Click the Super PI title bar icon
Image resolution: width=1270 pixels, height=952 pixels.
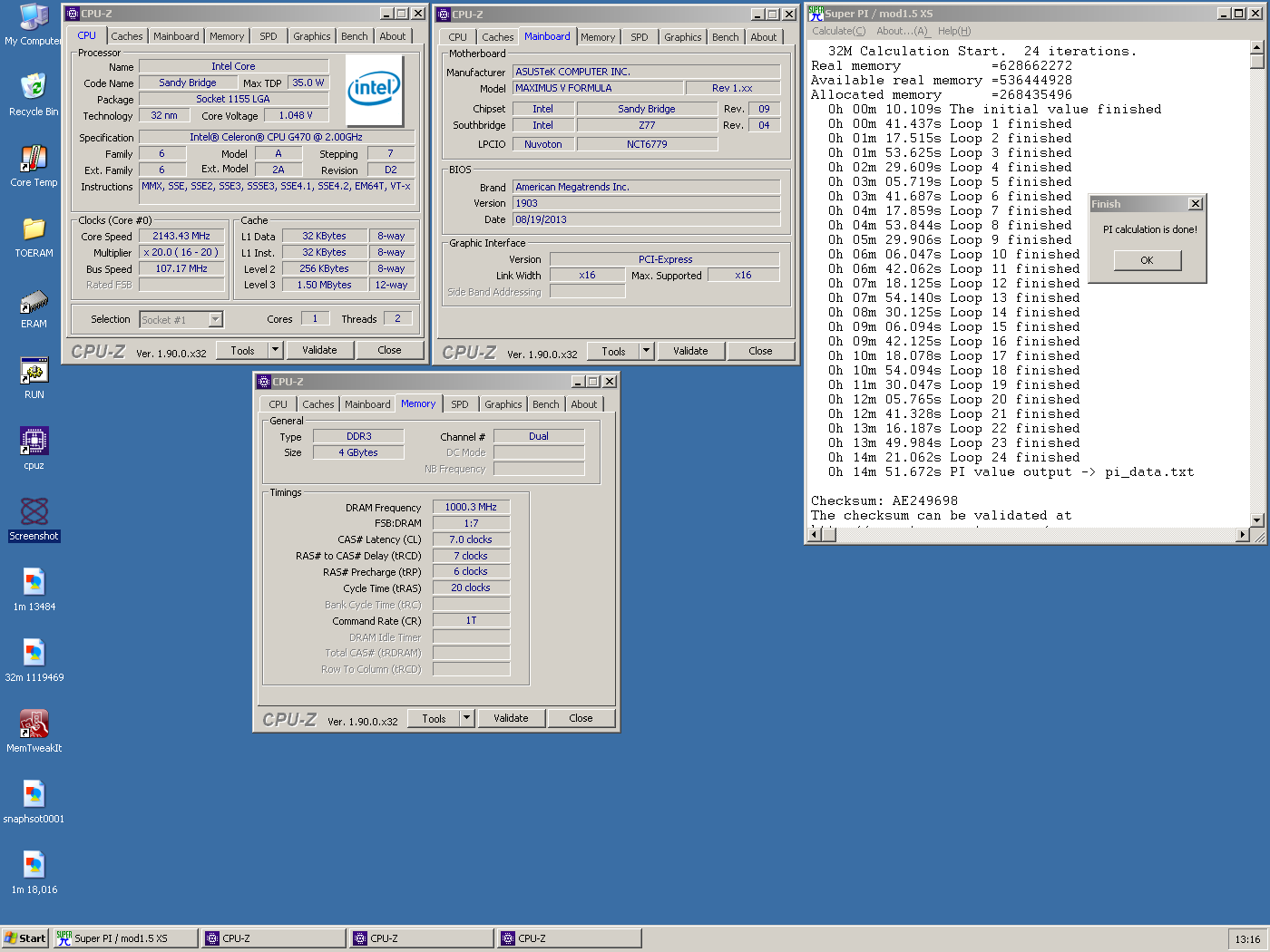click(x=816, y=14)
